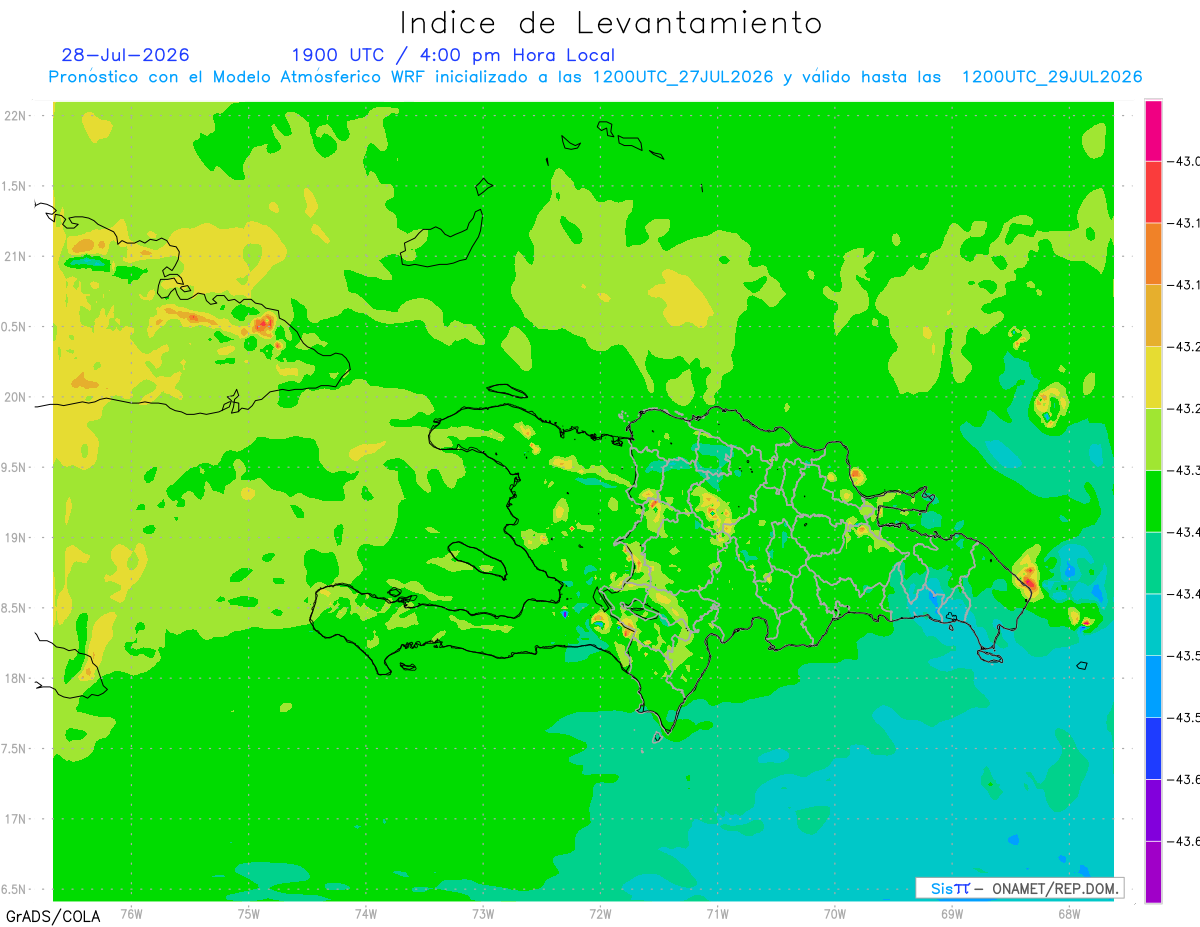Click the '22N' latitude label
Screen dimensions: 1200x927
pyautogui.click(x=16, y=116)
